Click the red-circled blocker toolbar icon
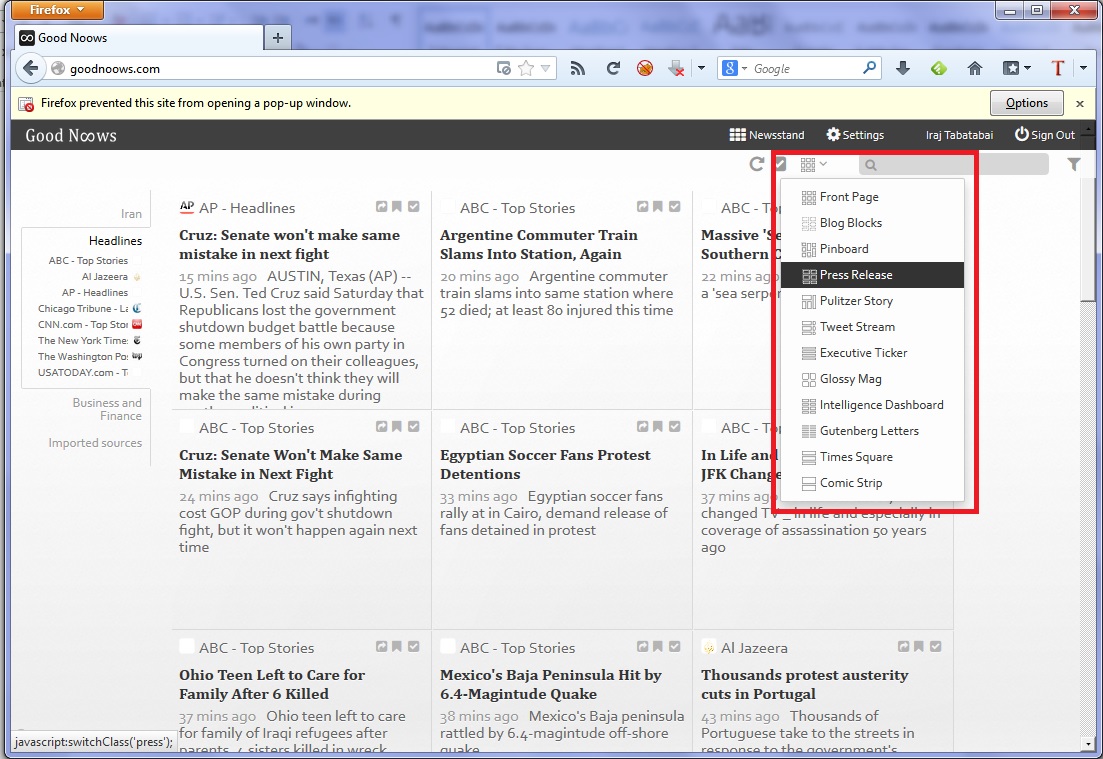 [644, 68]
